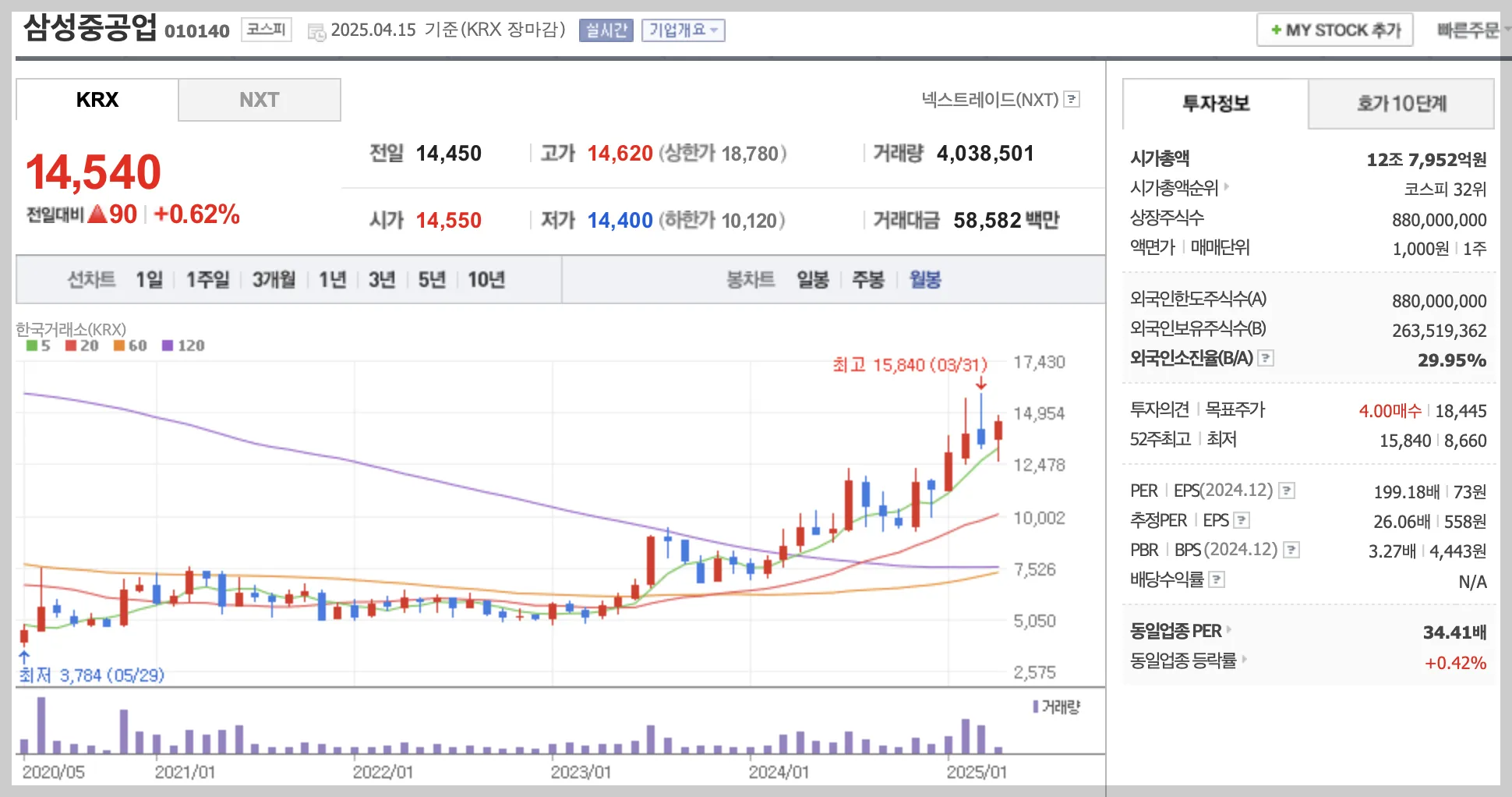Click the 거래량 value 4,038,501

point(985,154)
